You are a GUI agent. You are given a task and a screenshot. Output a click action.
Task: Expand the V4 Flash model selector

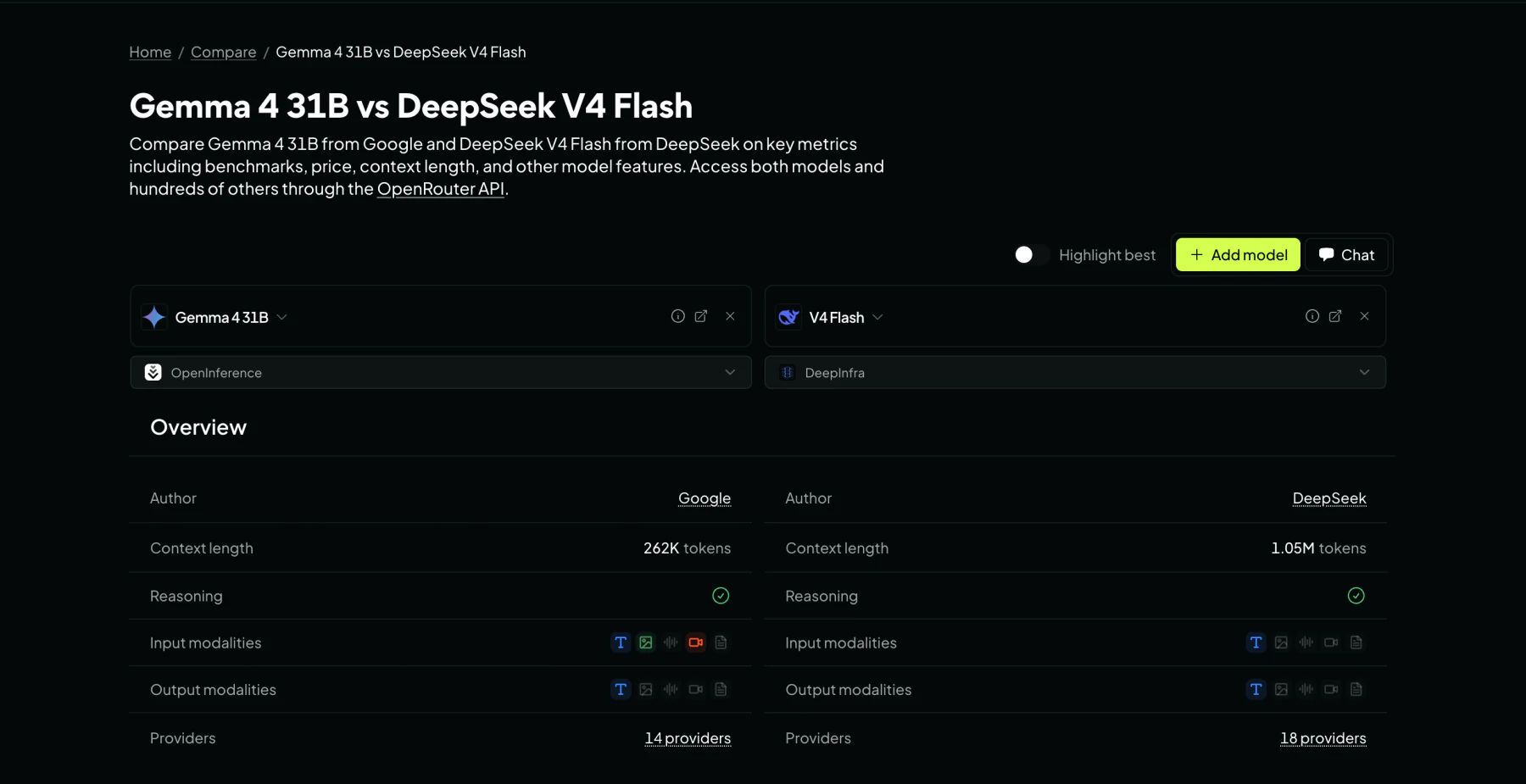pos(831,317)
